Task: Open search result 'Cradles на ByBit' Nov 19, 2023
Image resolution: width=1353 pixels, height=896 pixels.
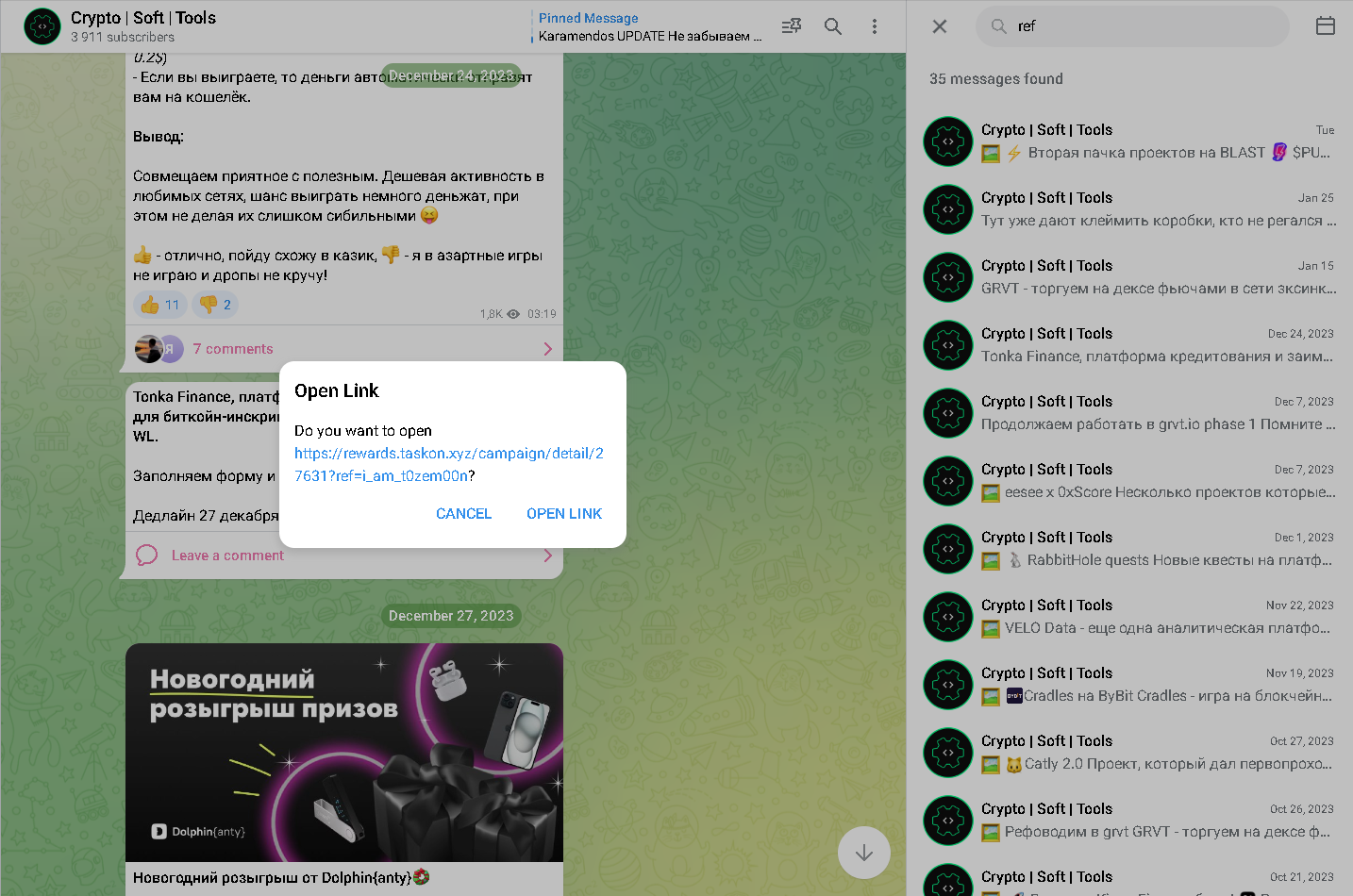Action: [1129, 685]
